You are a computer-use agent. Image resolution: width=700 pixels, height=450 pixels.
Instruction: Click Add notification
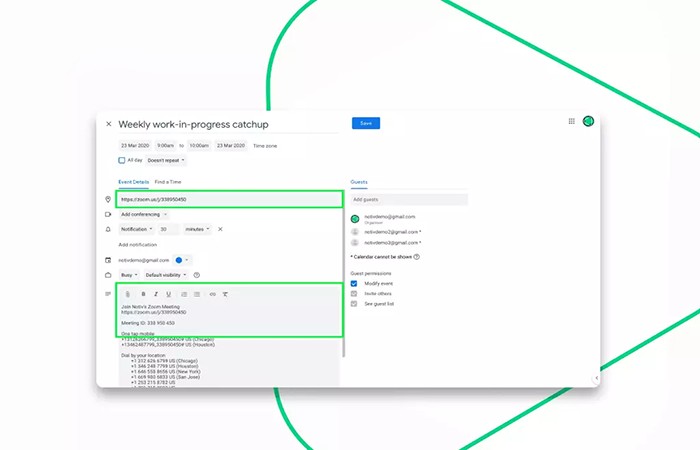[138, 245]
